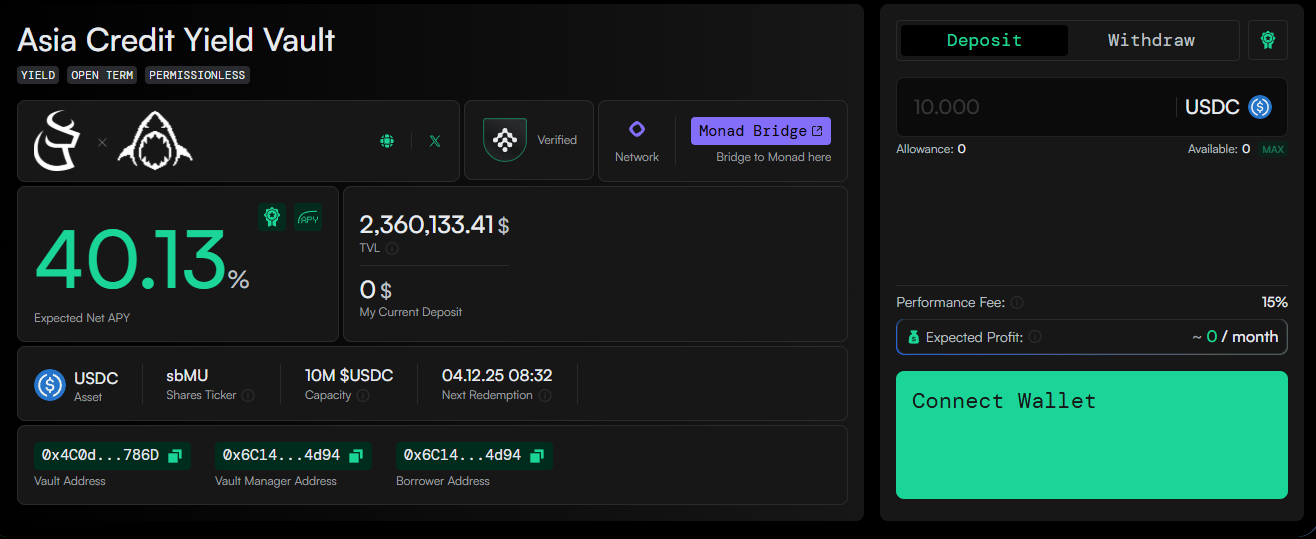Click the 04.12.25 08:32 redemption date
Viewport: 1316px width, 539px height.
click(x=497, y=376)
